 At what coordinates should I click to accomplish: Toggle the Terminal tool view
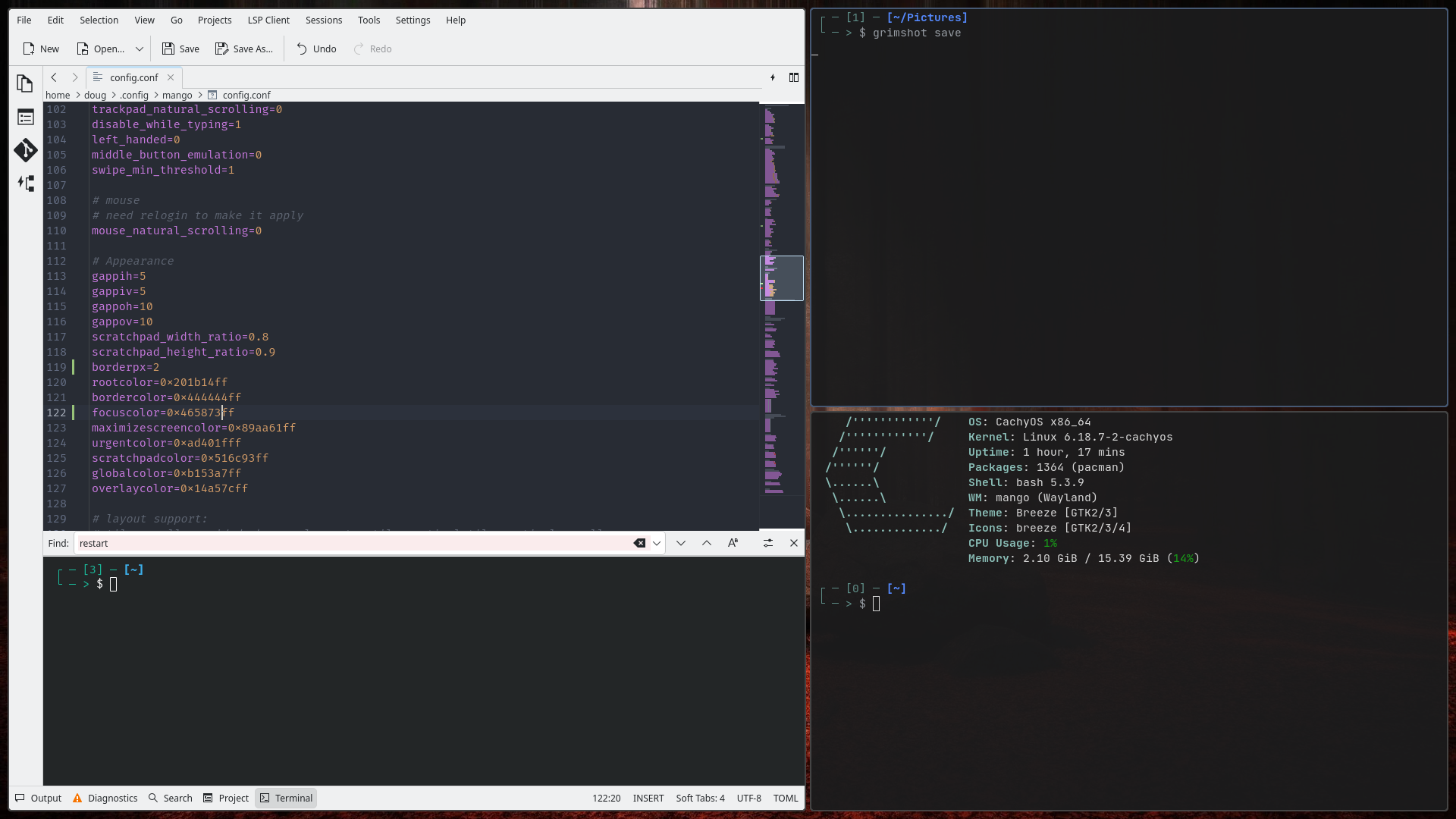click(286, 798)
